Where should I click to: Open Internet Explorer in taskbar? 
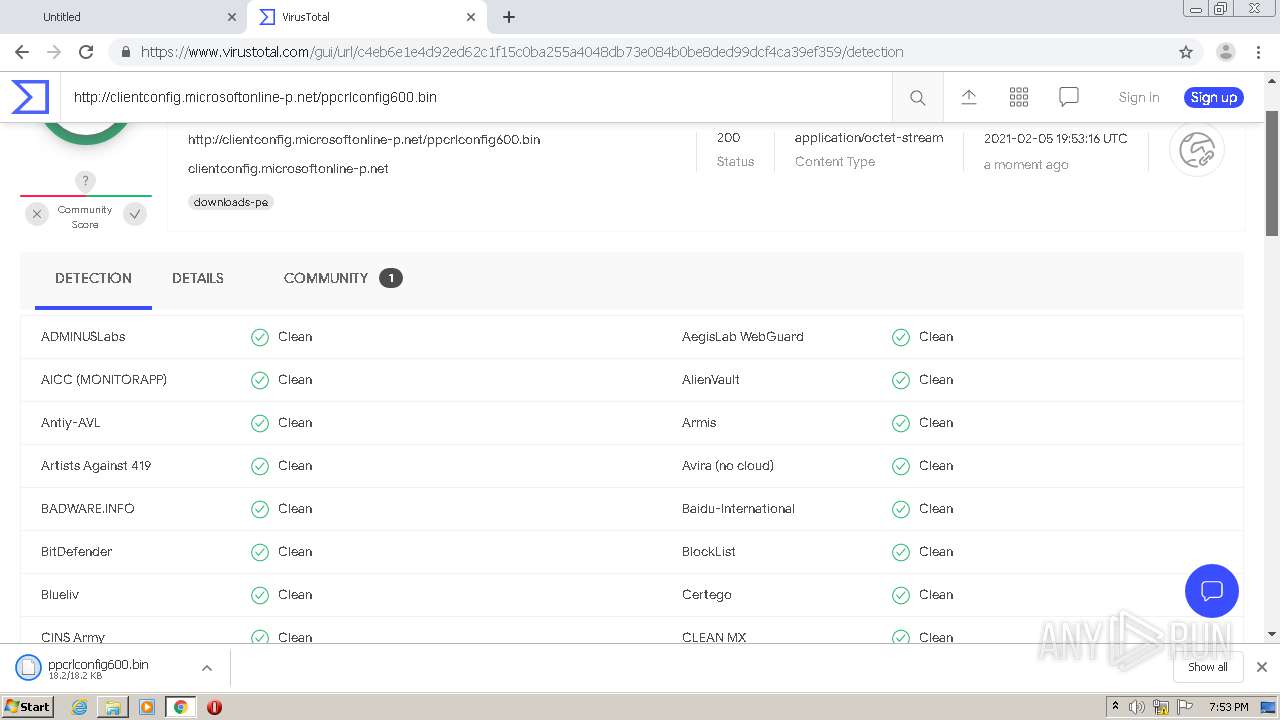point(79,707)
